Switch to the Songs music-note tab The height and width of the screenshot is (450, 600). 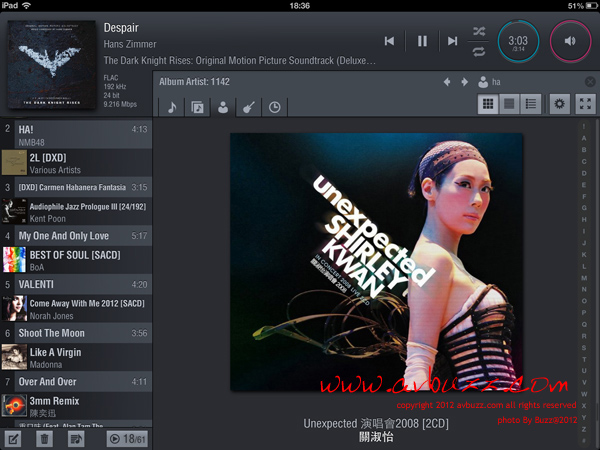pyautogui.click(x=171, y=106)
